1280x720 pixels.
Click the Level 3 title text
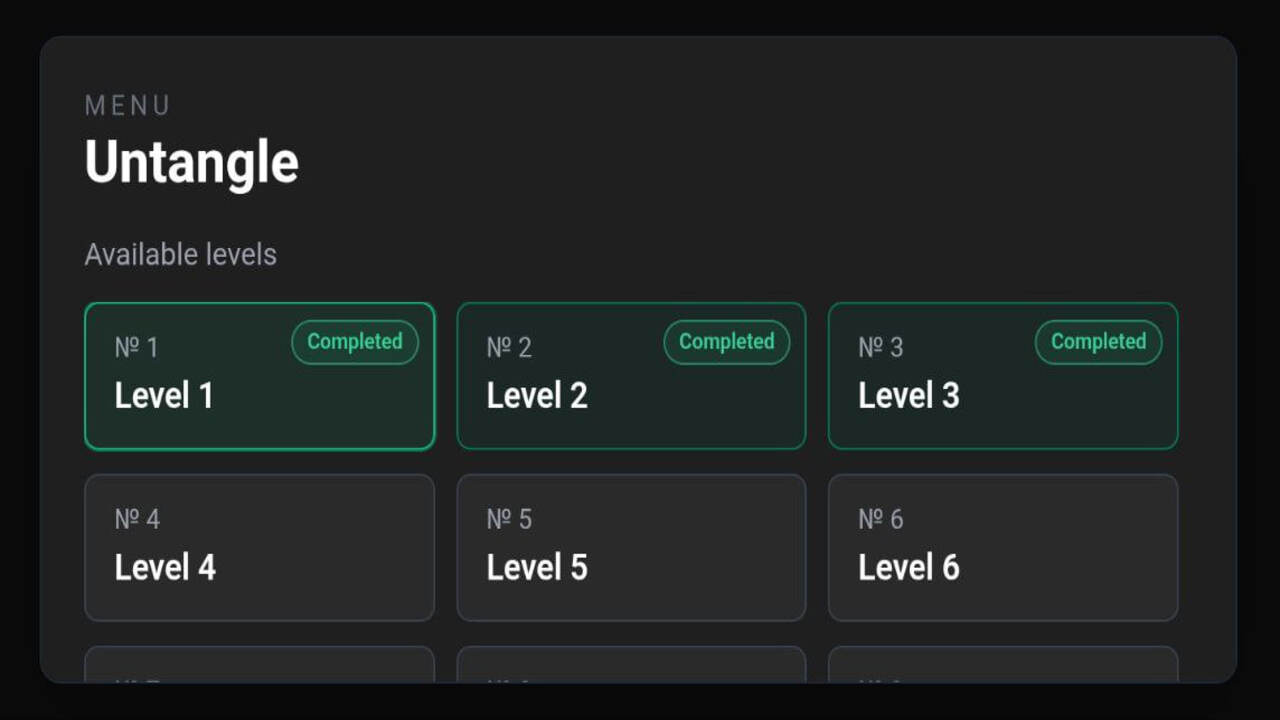tap(908, 395)
